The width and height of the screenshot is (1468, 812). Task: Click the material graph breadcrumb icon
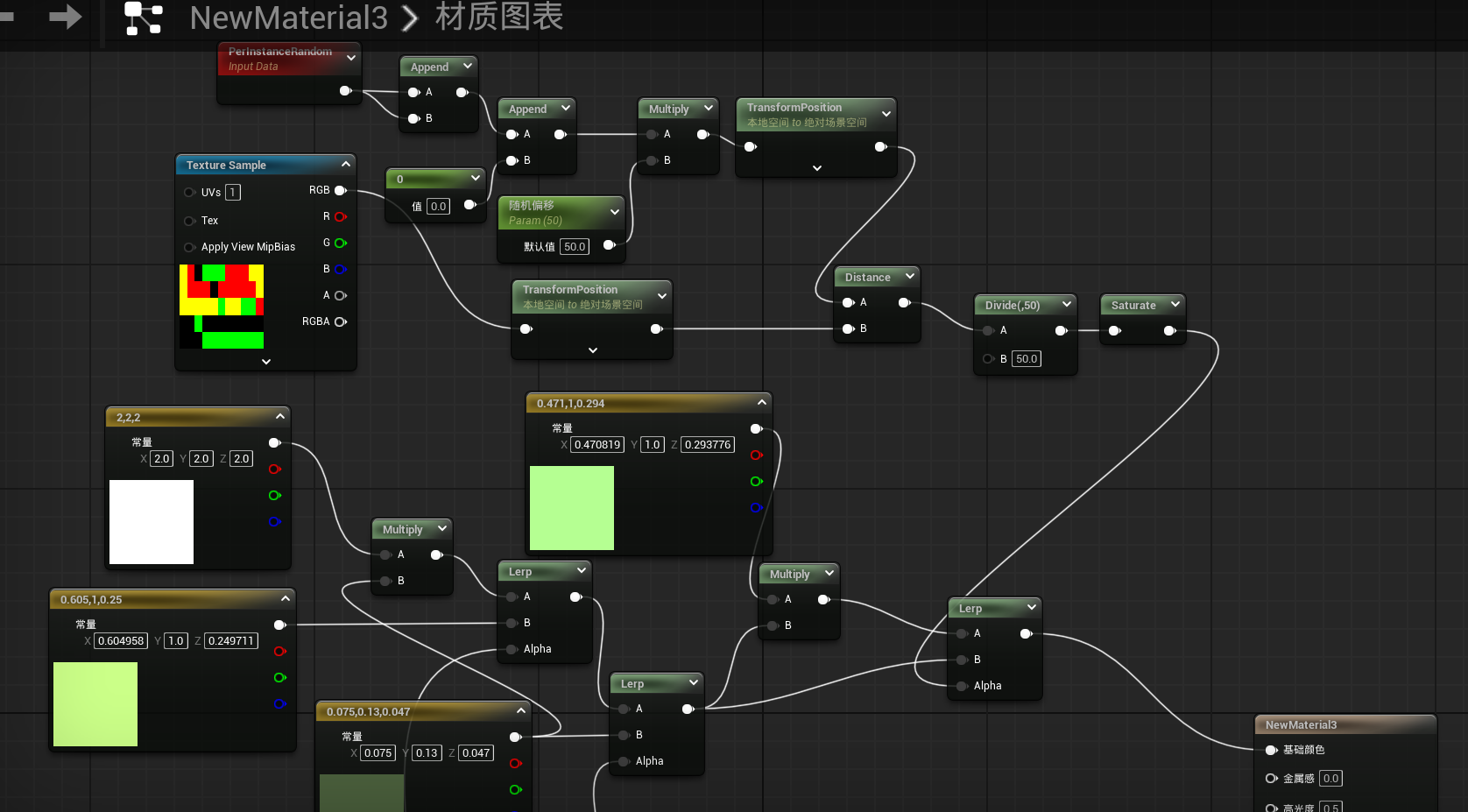coord(144,18)
